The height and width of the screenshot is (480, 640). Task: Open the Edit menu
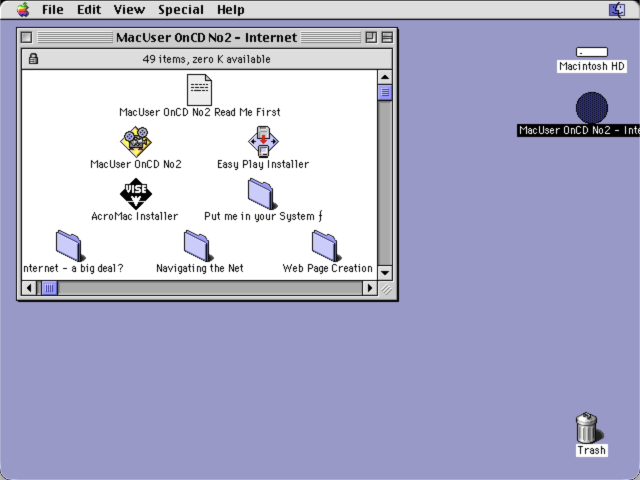[x=89, y=9]
